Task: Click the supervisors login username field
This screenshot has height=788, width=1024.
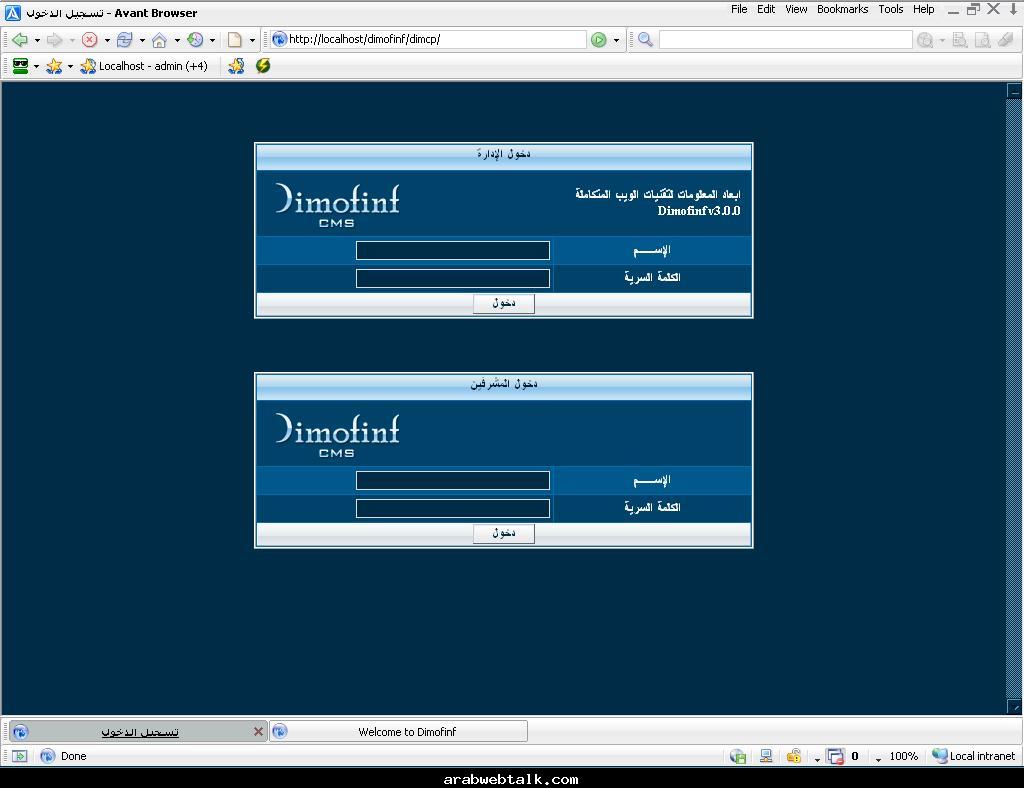Action: click(453, 481)
